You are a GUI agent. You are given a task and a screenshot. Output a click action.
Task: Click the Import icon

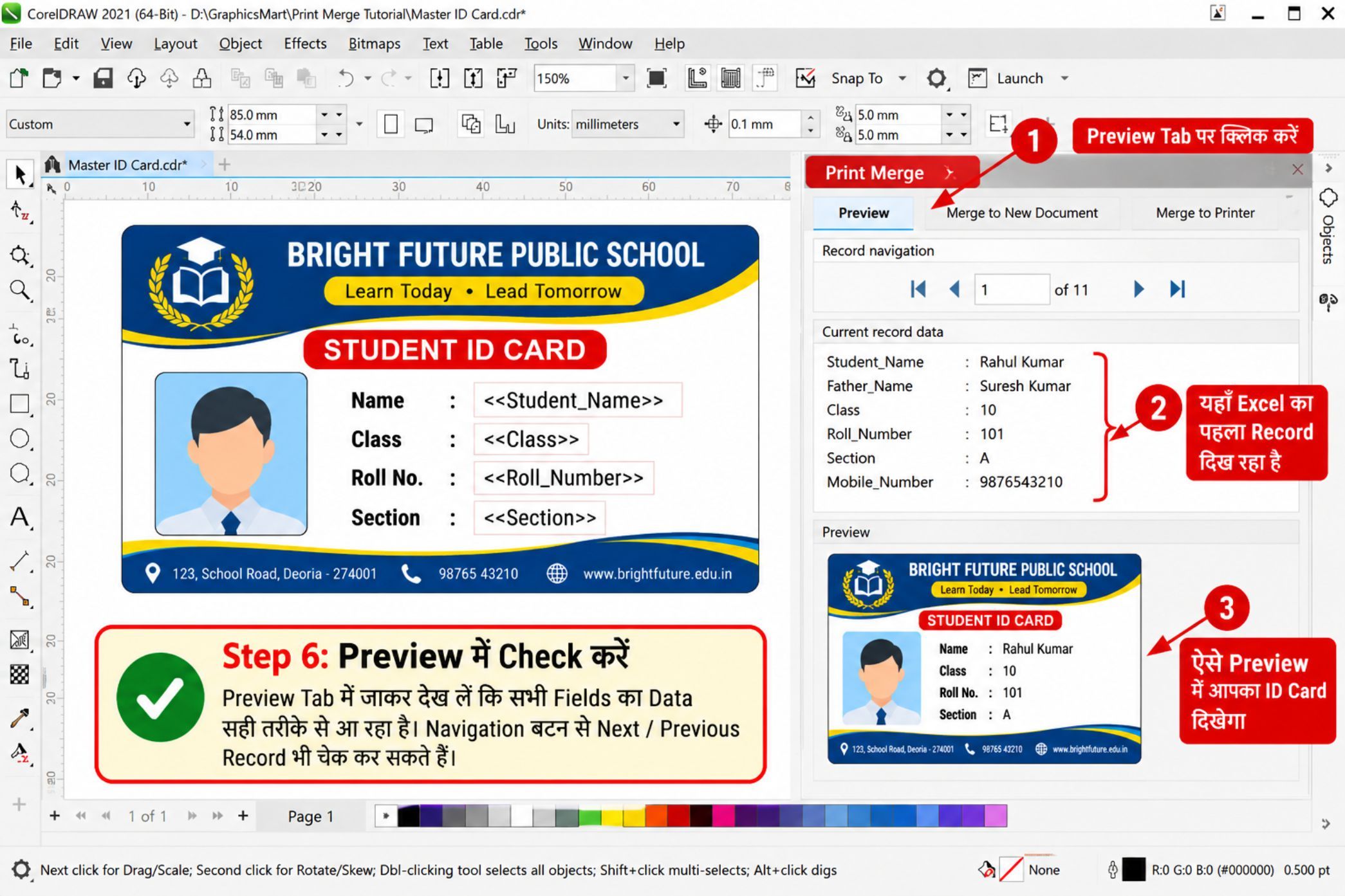pos(440,78)
